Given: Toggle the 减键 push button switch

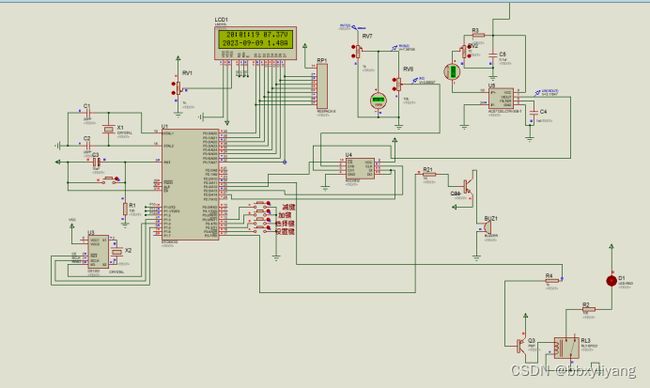Looking at the screenshot, I should (x=260, y=204).
